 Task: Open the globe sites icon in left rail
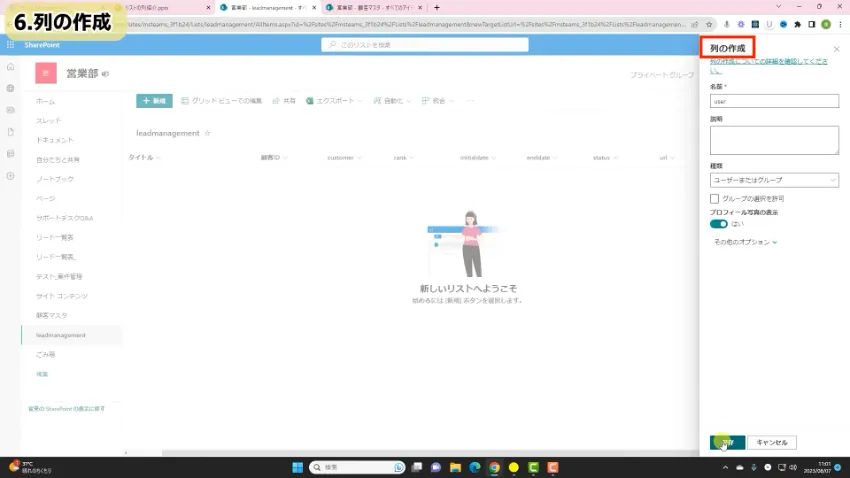point(10,88)
